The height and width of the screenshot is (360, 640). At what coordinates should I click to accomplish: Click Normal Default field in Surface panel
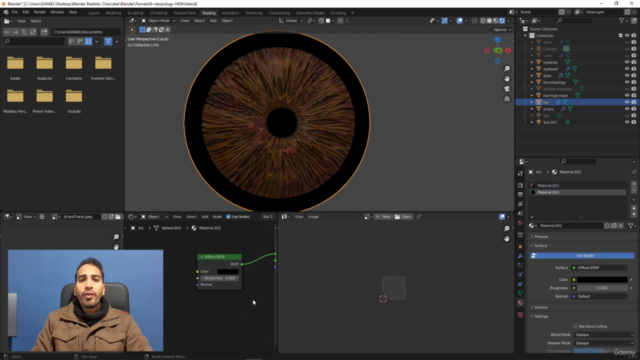599,296
